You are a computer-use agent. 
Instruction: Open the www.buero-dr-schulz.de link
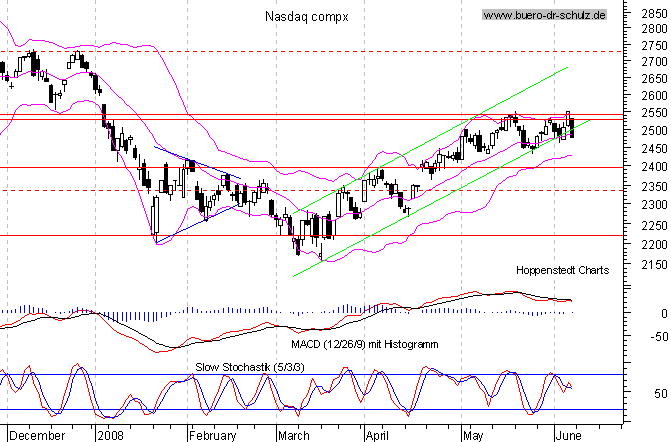[x=544, y=15]
